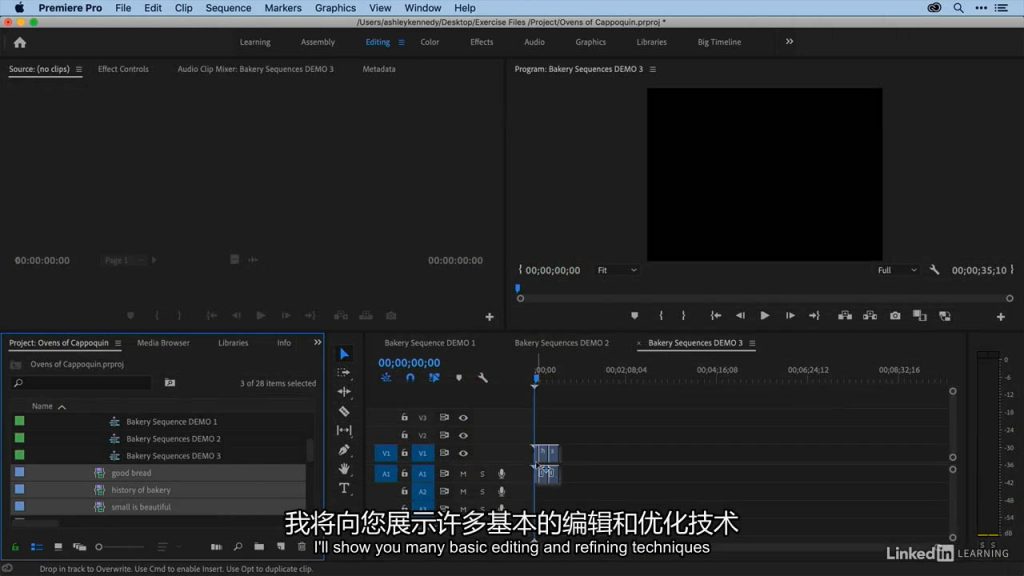The width and height of the screenshot is (1024, 576).
Task: Delete selected items with trash icon
Action: tap(302, 547)
